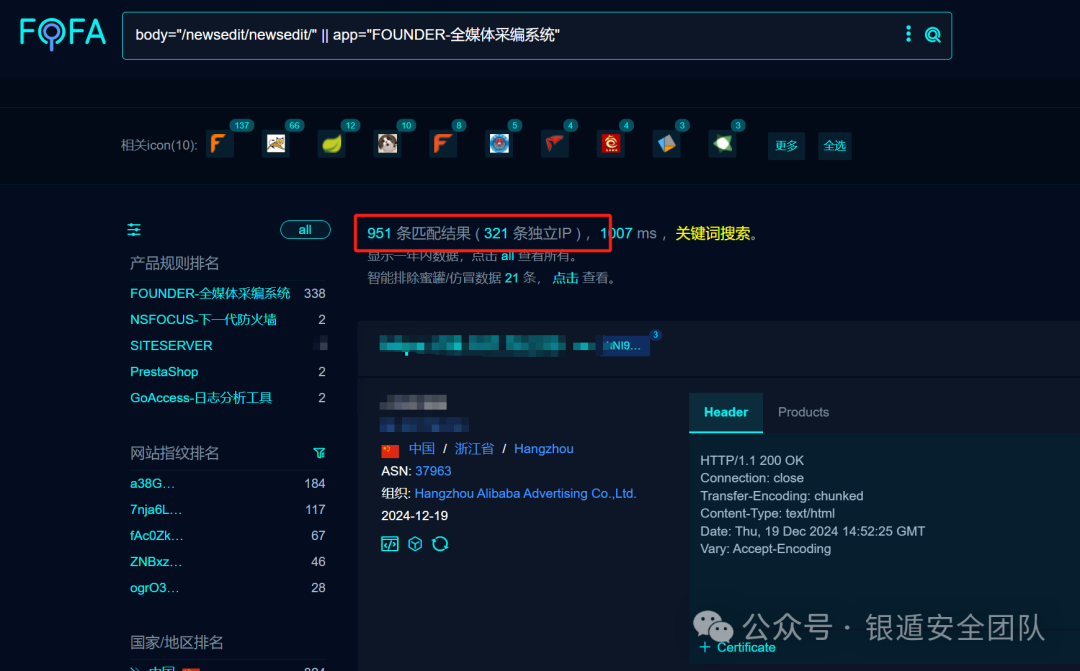Viewport: 1080px width, 671px height.
Task: Click the Hangzhou city link
Action: pos(543,448)
